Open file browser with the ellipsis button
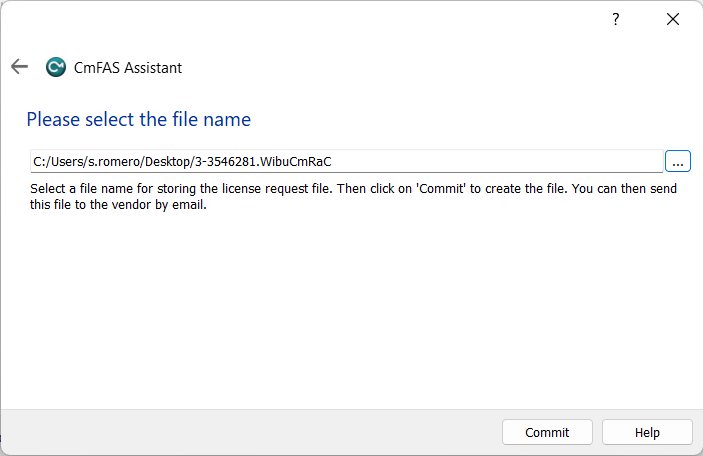The image size is (703, 456). pos(678,161)
